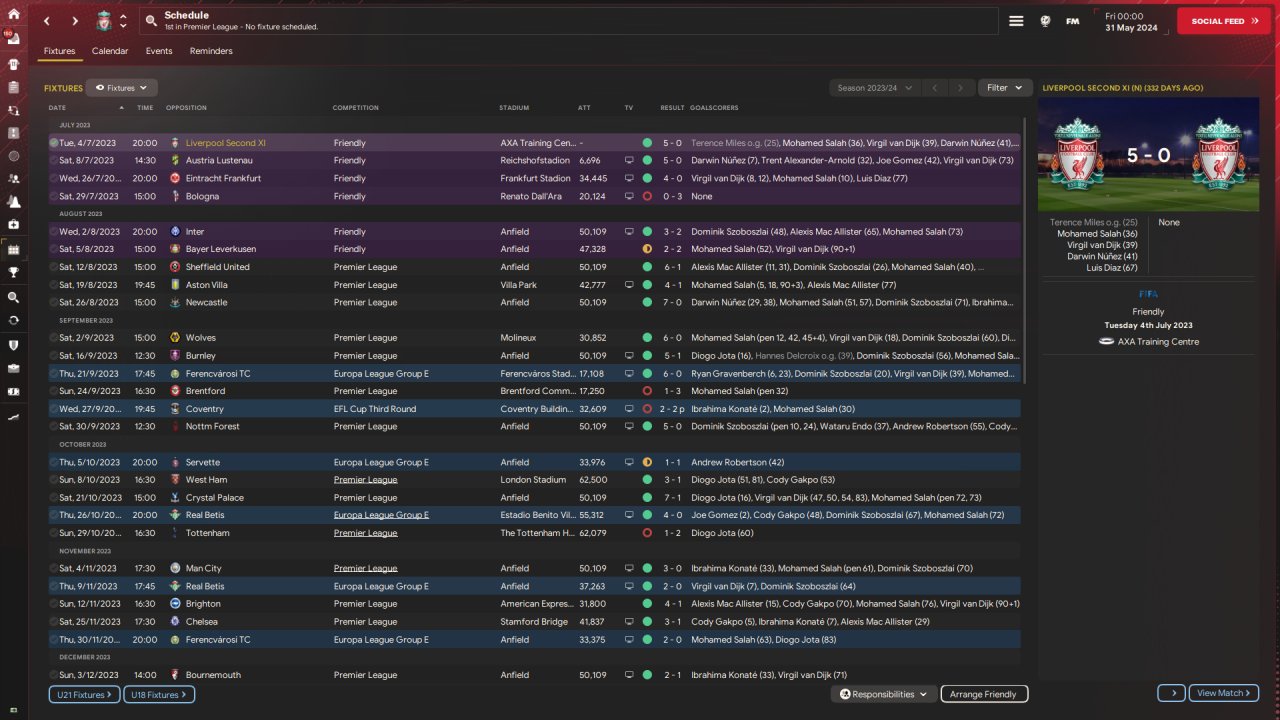Click the club switcher up/down chevrons
Image resolution: width=1280 pixels, height=720 pixels.
point(123,21)
